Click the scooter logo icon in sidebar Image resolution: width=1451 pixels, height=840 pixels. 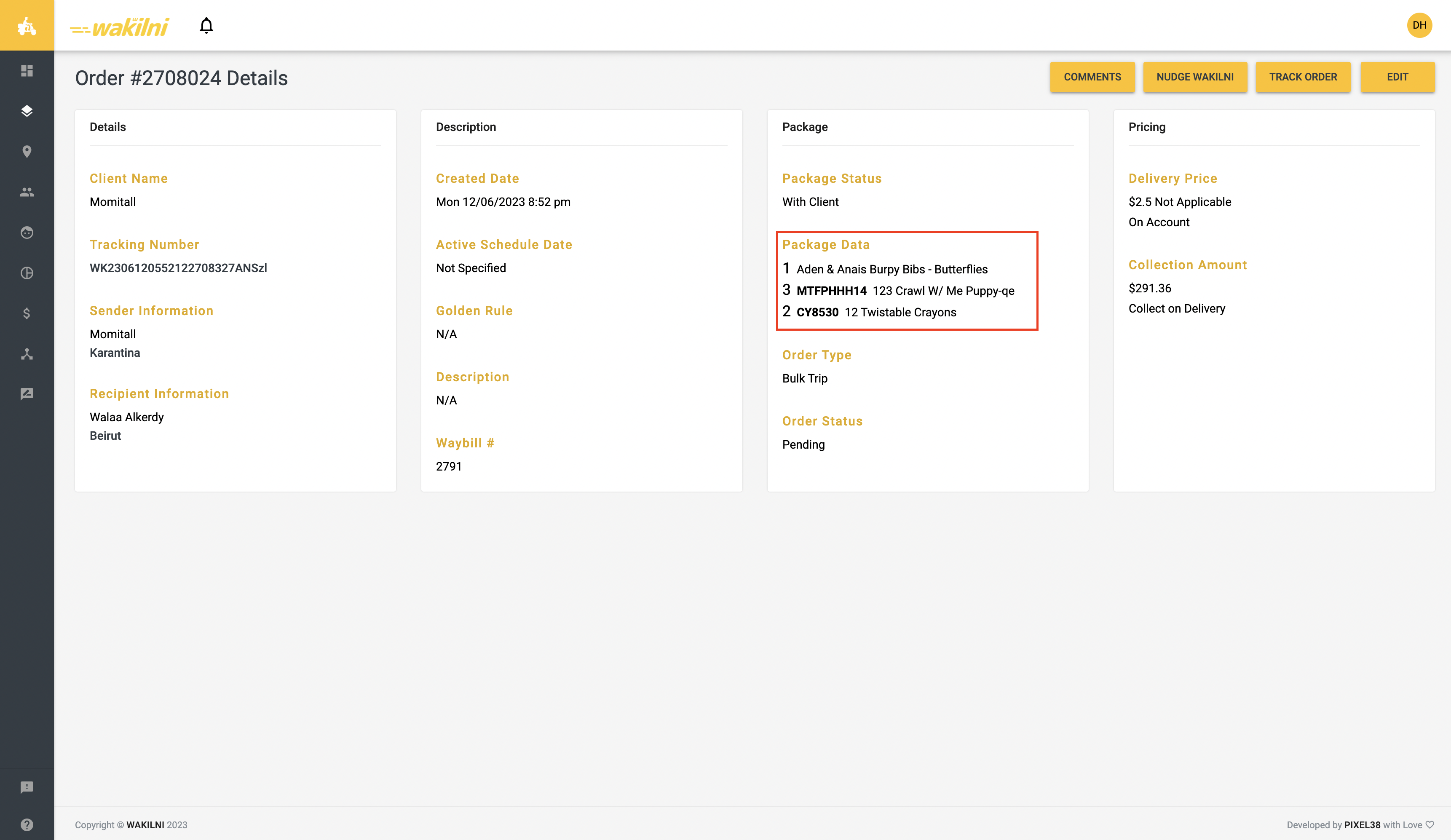(27, 25)
